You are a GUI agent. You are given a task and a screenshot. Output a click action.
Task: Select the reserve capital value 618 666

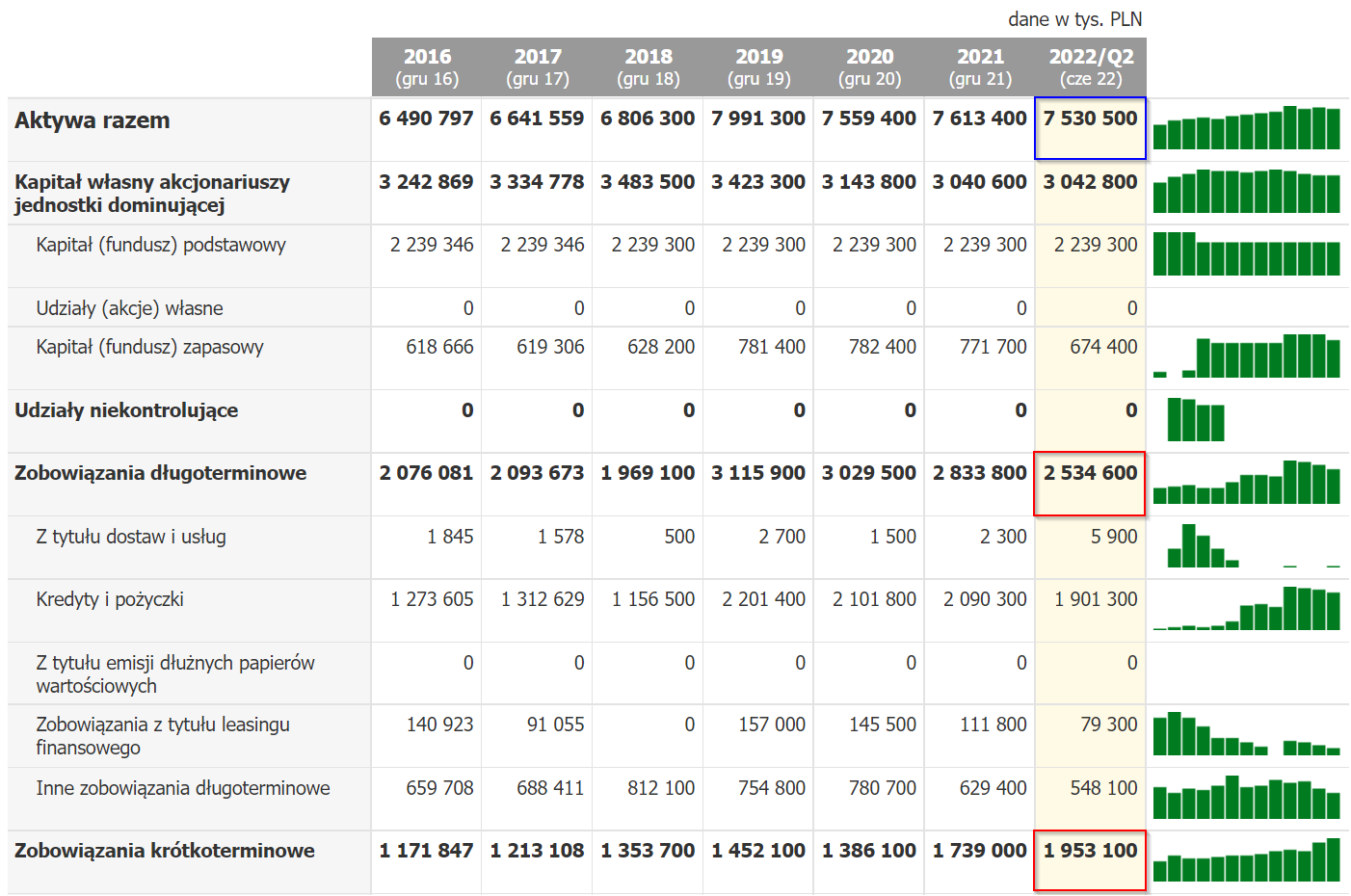[x=439, y=347]
